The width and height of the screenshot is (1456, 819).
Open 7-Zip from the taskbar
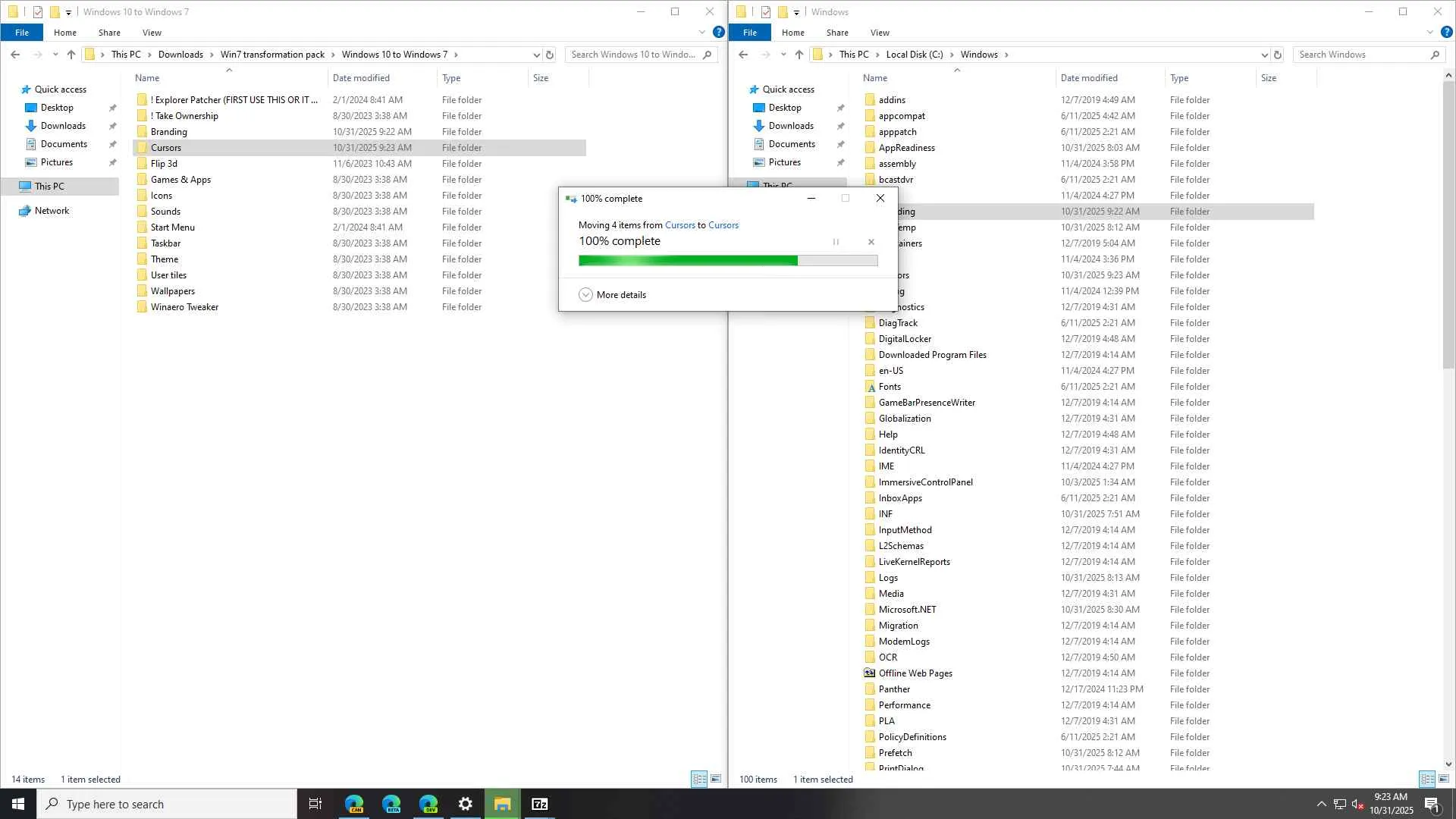click(539, 804)
